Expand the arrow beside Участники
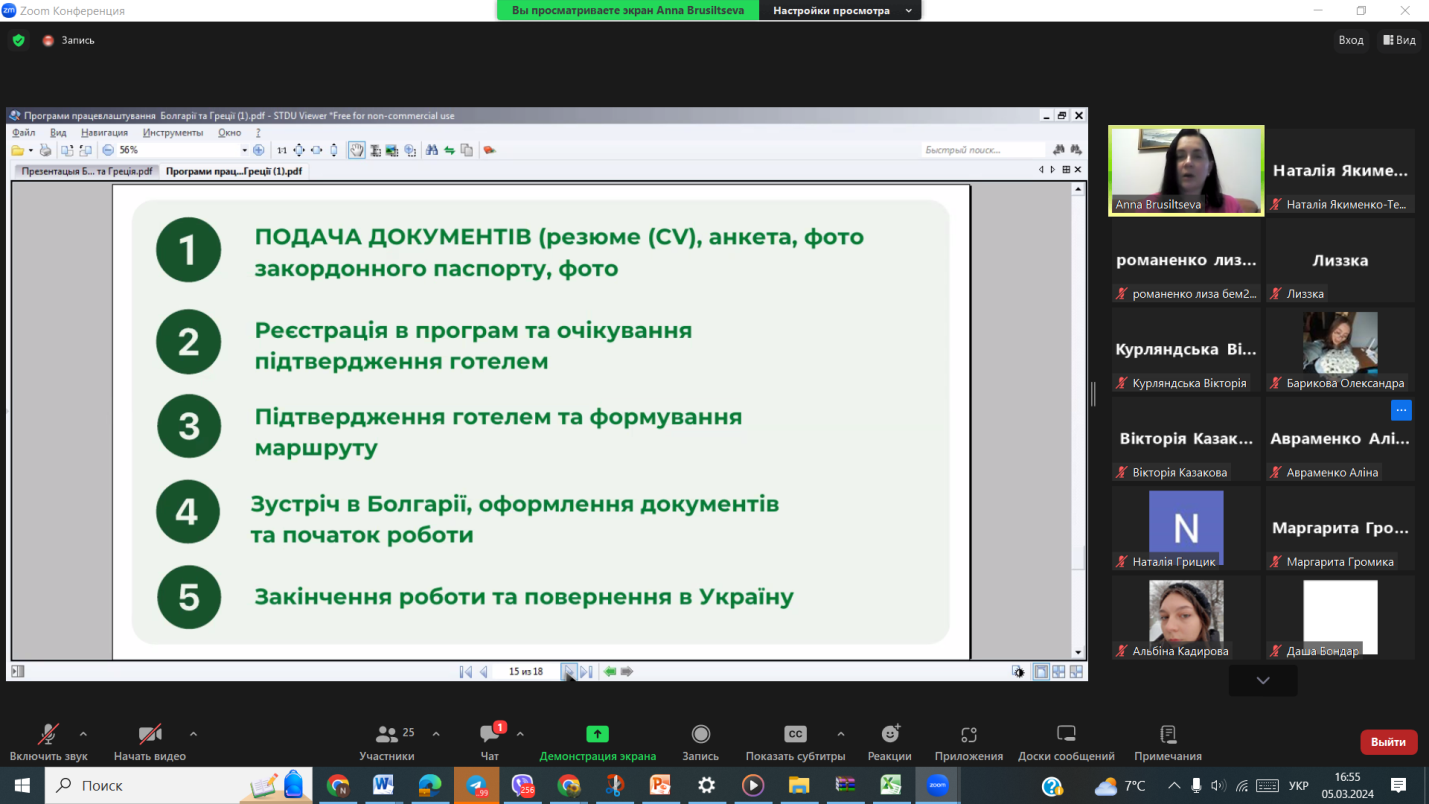The height and width of the screenshot is (804, 1429). pyautogui.click(x=436, y=734)
